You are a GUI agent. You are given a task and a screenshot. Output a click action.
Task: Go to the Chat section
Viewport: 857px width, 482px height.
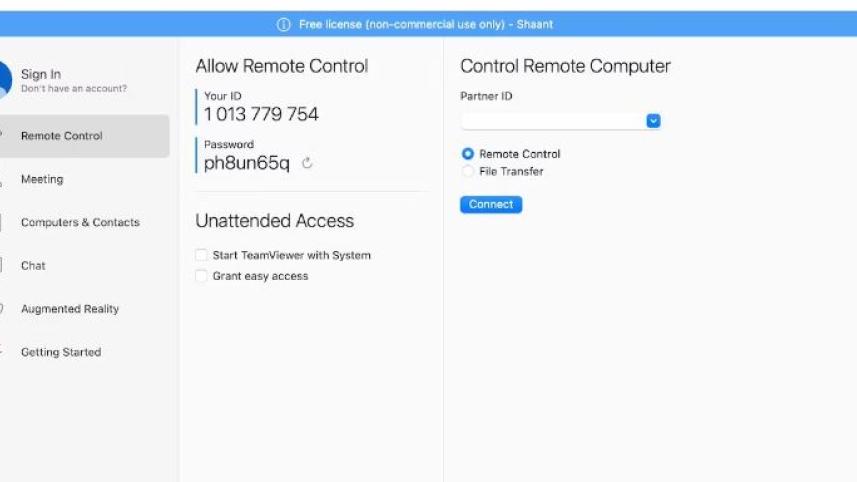33,266
